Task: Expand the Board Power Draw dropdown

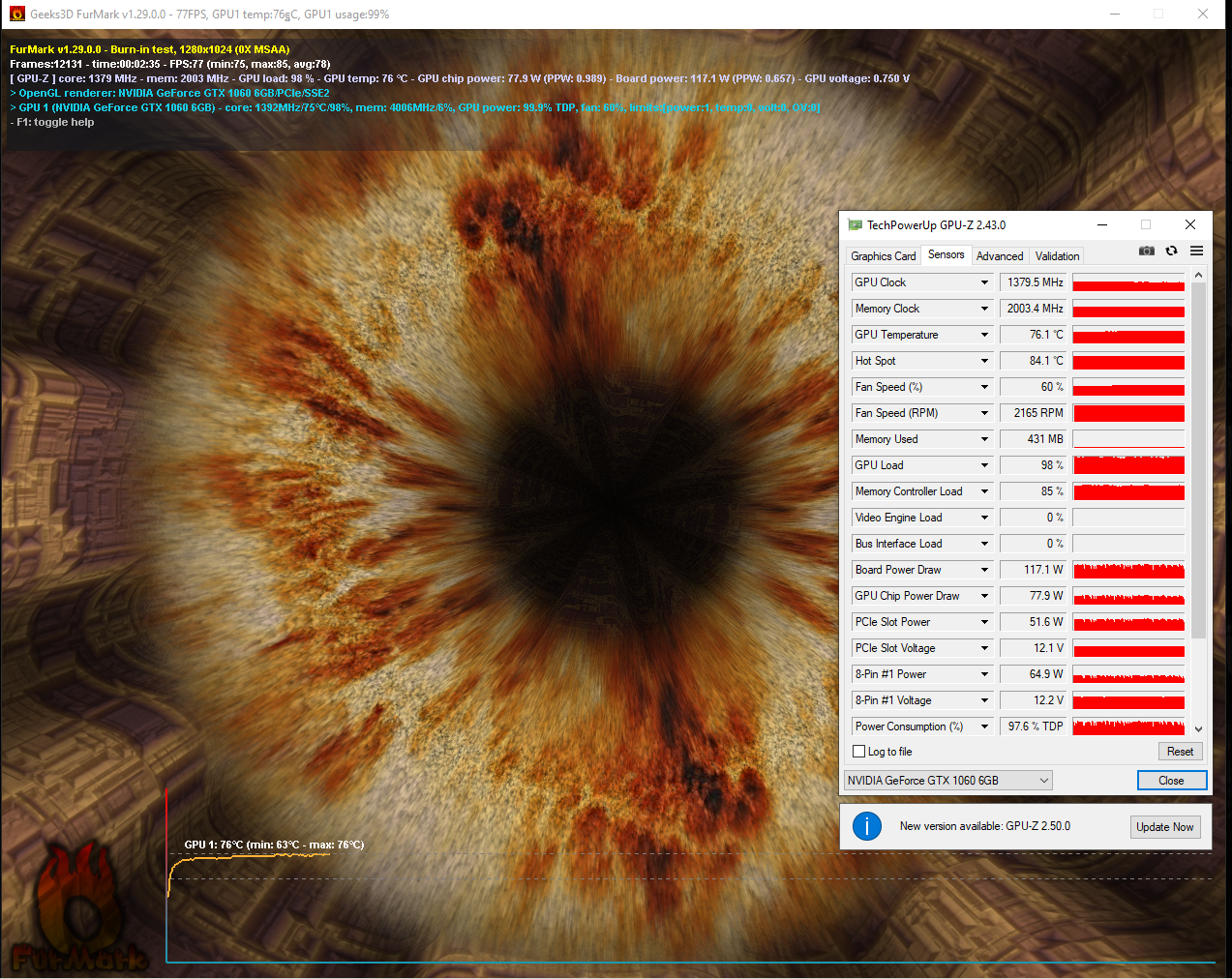Action: coord(984,570)
